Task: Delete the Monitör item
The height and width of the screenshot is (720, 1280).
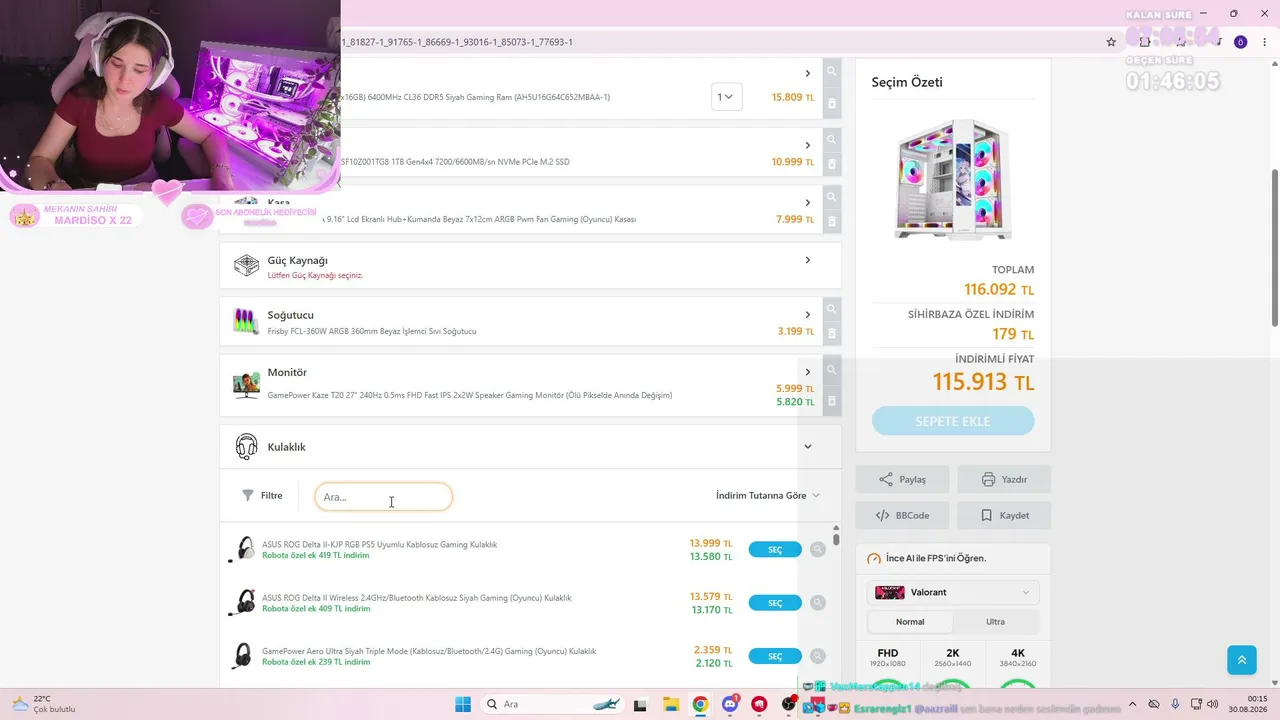Action: pos(831,401)
